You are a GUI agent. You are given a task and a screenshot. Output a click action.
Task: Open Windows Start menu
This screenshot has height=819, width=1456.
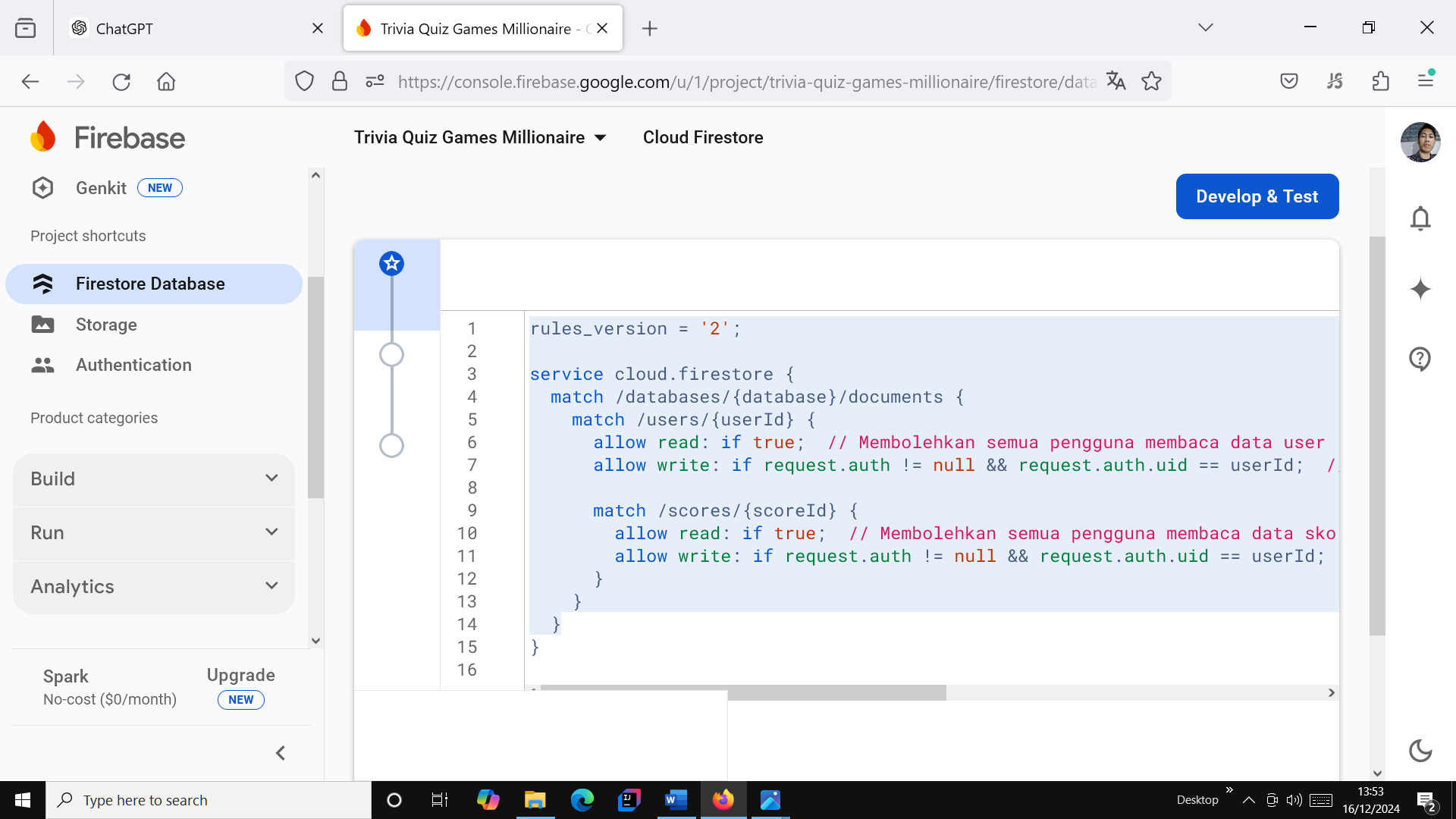23,800
